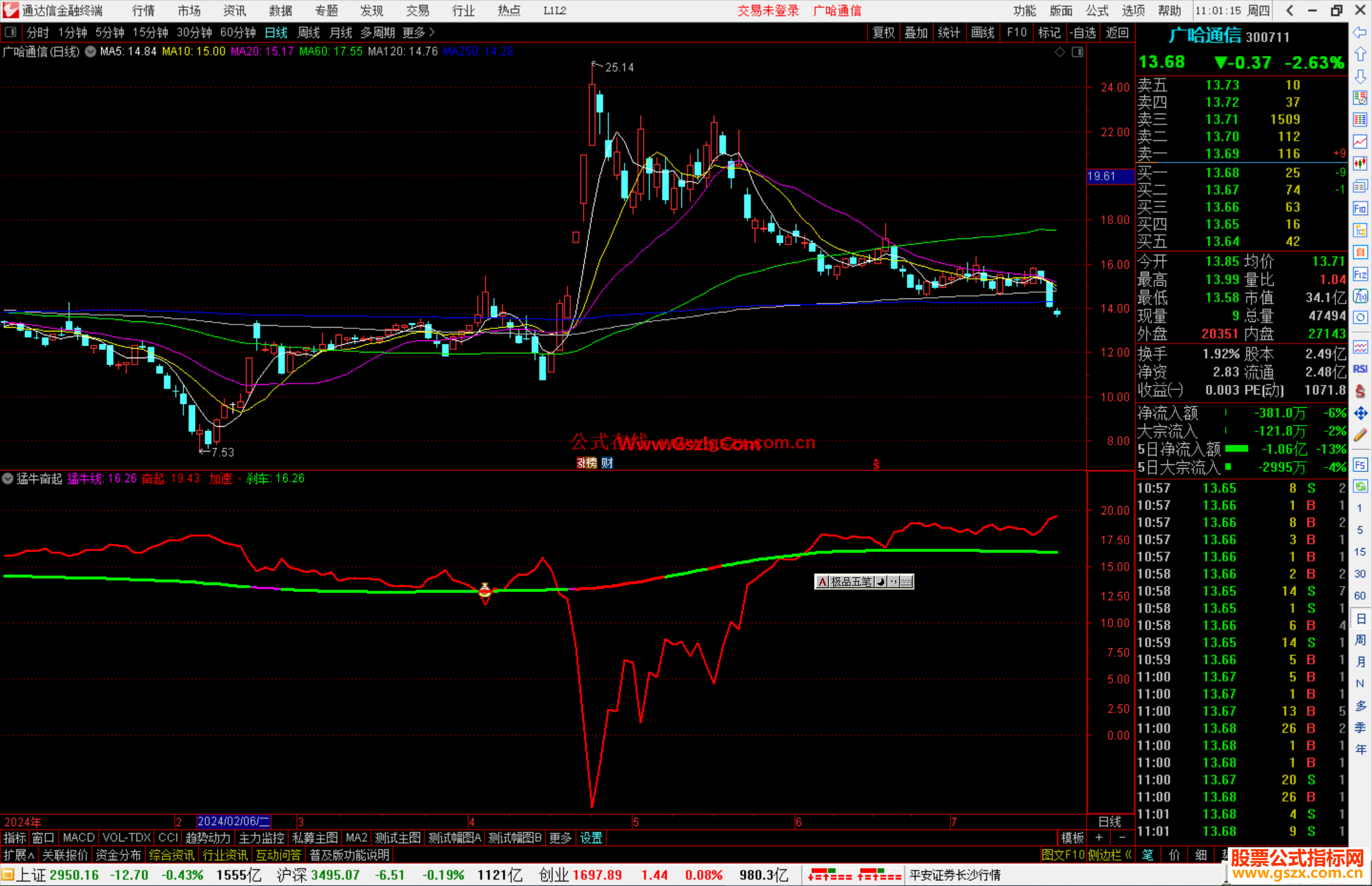This screenshot has width=1372, height=886.
Task: Open the RSI indicator sidebar icon
Action: (x=1360, y=369)
